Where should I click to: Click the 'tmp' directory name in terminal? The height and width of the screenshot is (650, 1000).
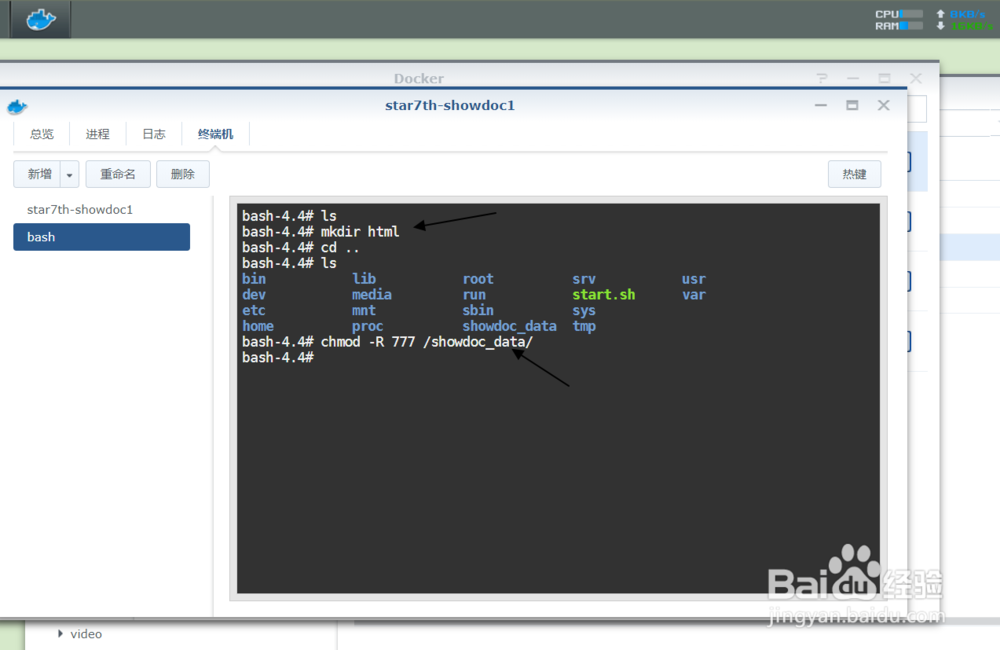(584, 326)
